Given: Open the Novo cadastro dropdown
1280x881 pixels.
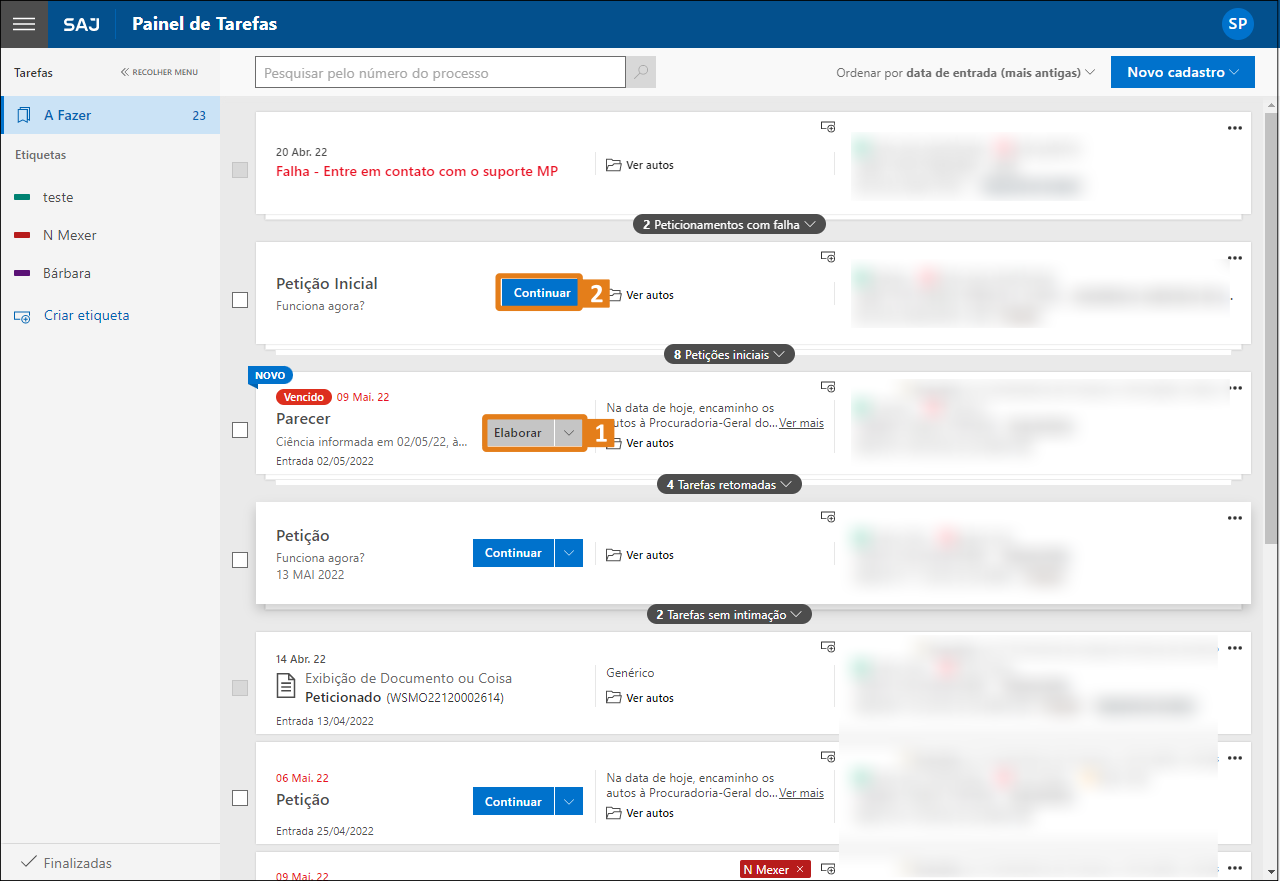Looking at the screenshot, I should [x=1182, y=72].
